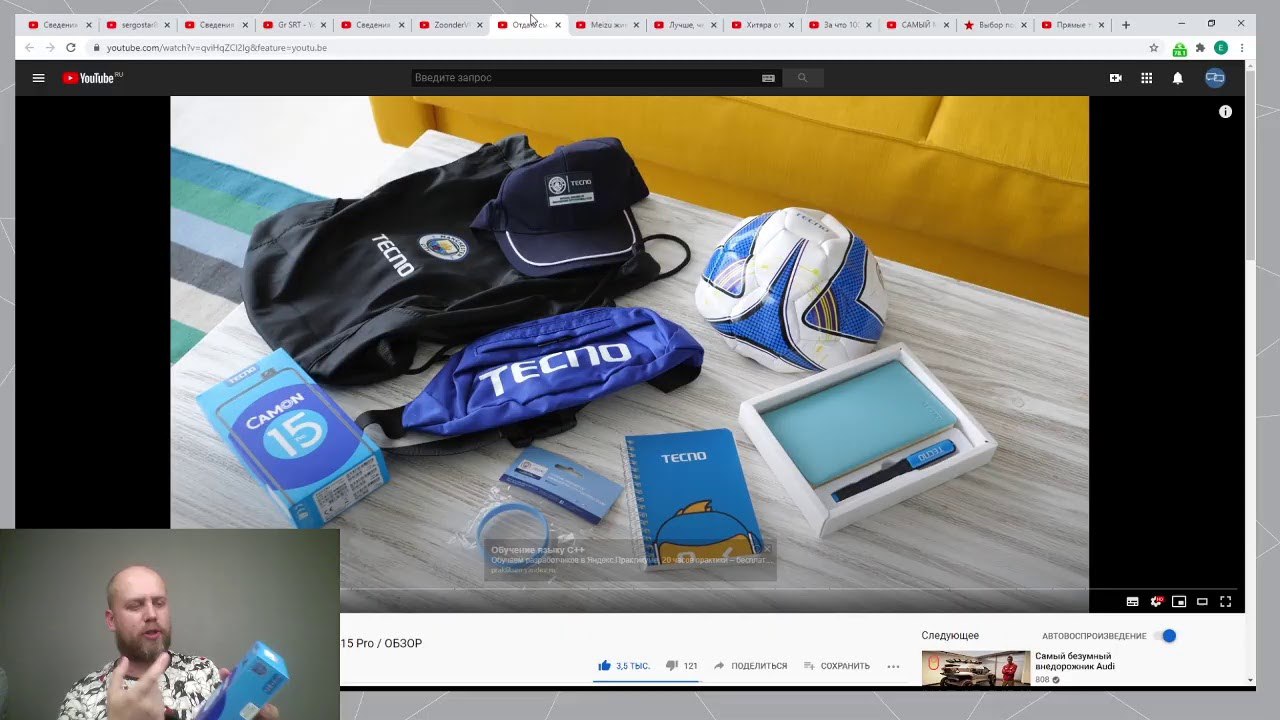1280x720 pixels.
Task: Click СОХРАНИТЬ save button
Action: point(837,666)
